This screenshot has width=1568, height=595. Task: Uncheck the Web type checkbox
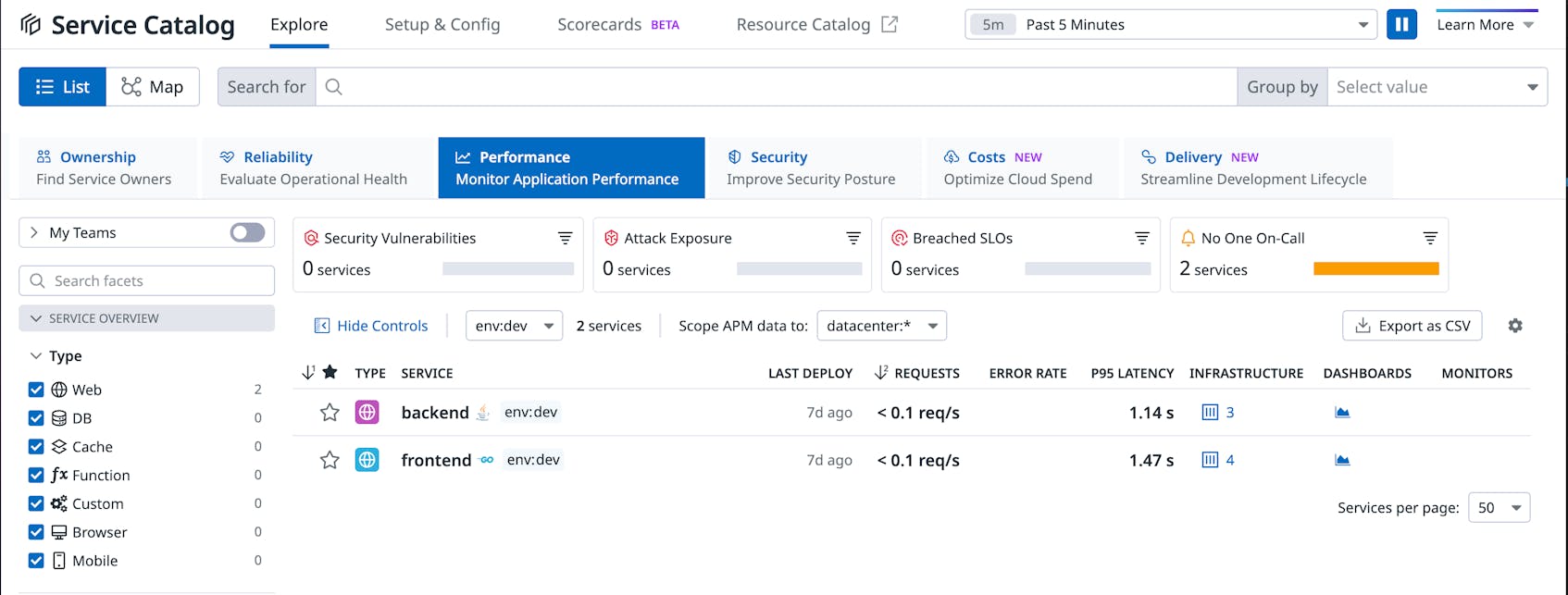coord(36,390)
